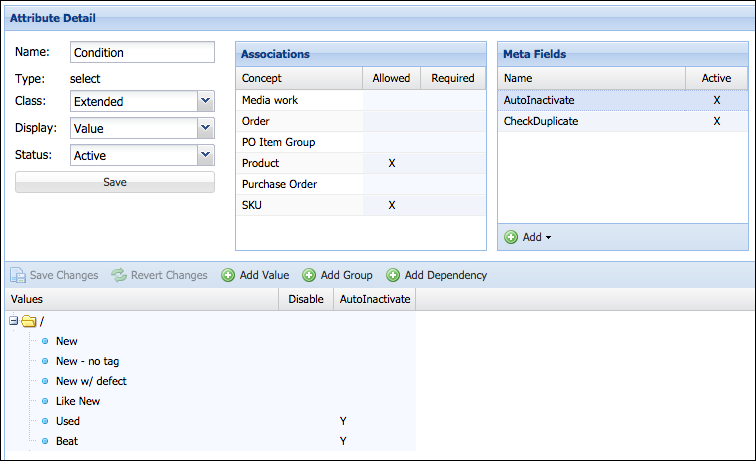Click the Add Group label
Viewport: 756px width, 461px height.
347,275
